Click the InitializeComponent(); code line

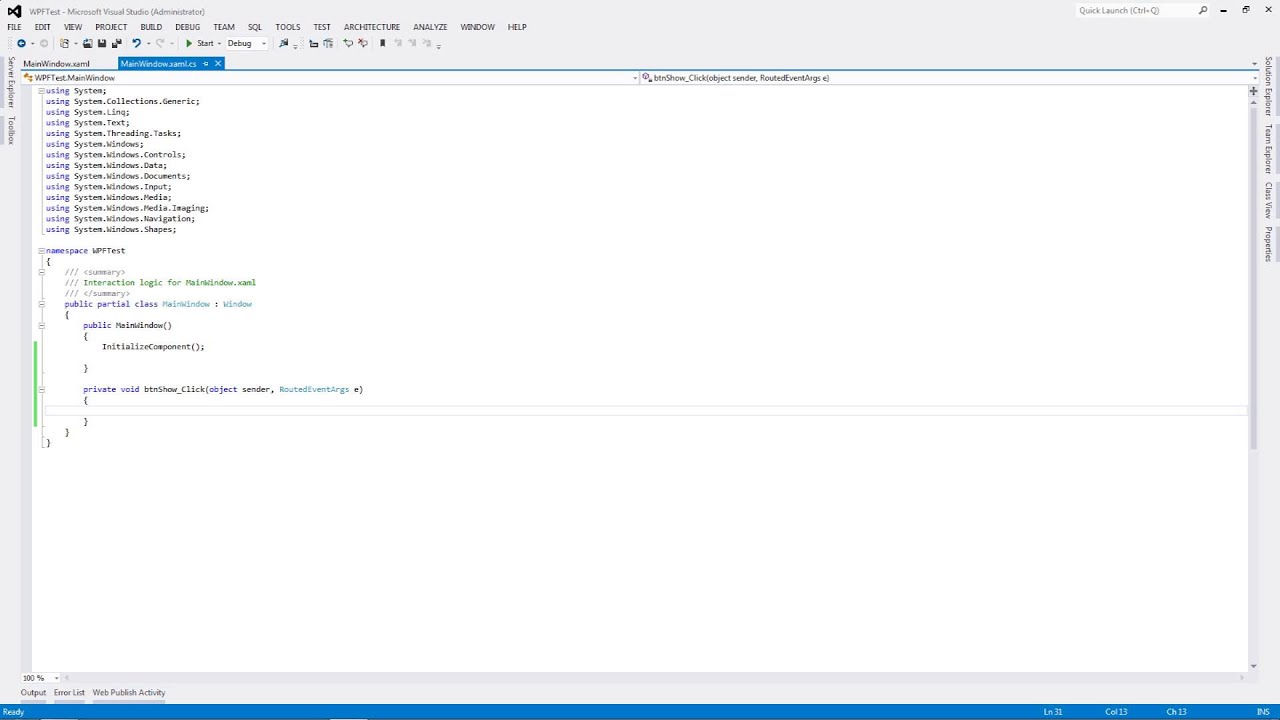[x=153, y=347]
